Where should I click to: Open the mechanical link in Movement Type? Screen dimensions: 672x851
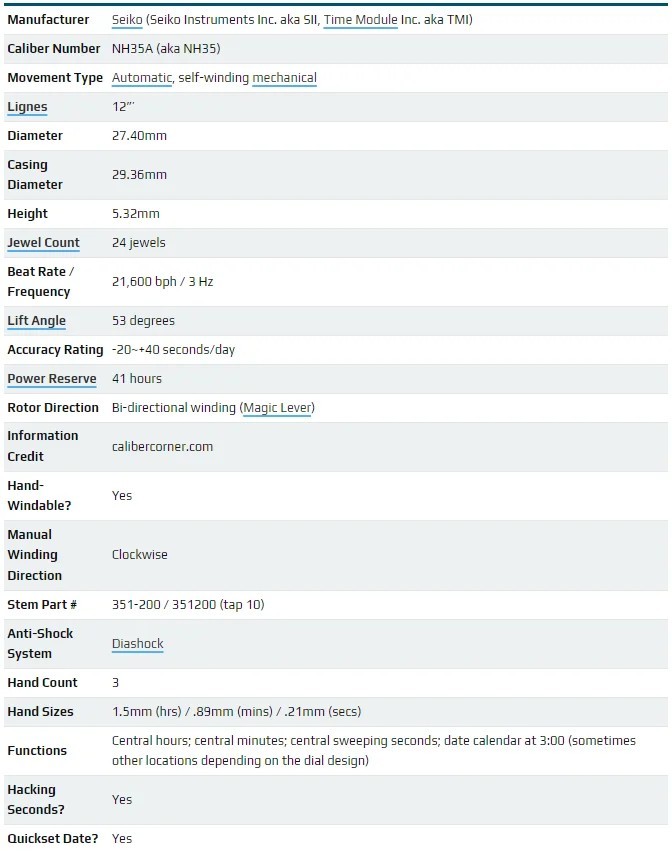pos(284,78)
